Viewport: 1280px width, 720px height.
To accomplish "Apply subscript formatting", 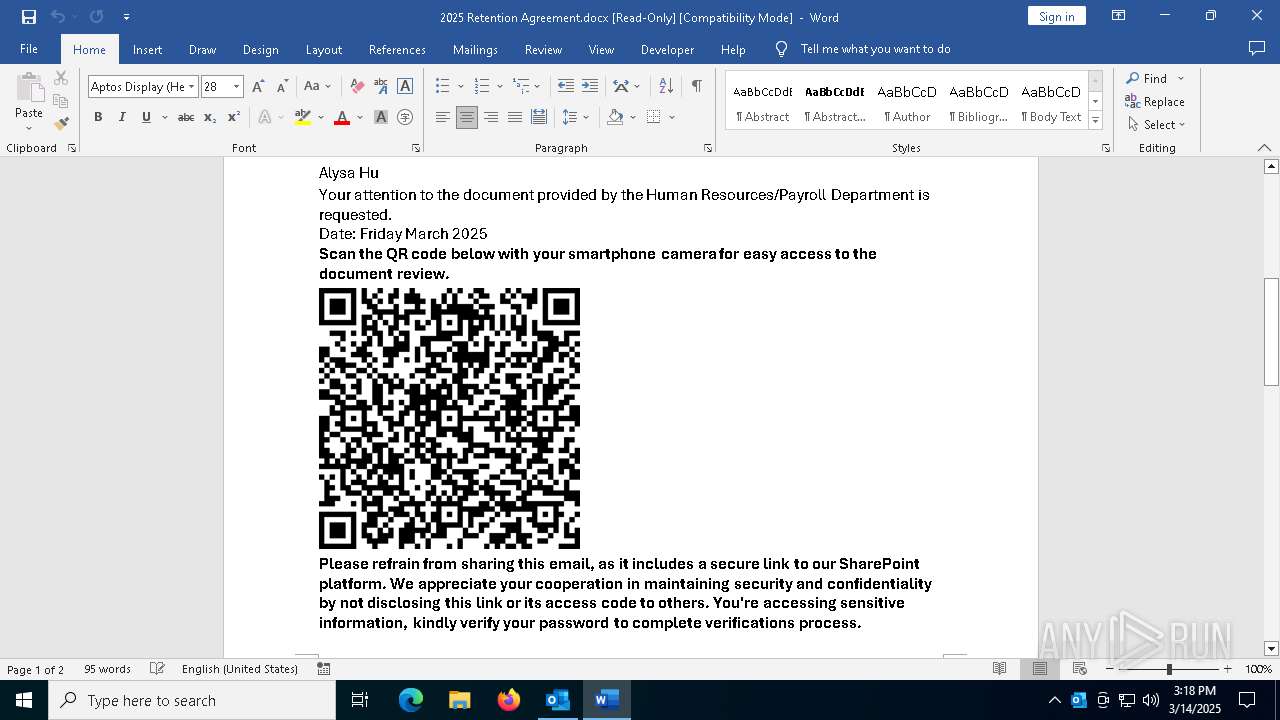I will pos(210,117).
